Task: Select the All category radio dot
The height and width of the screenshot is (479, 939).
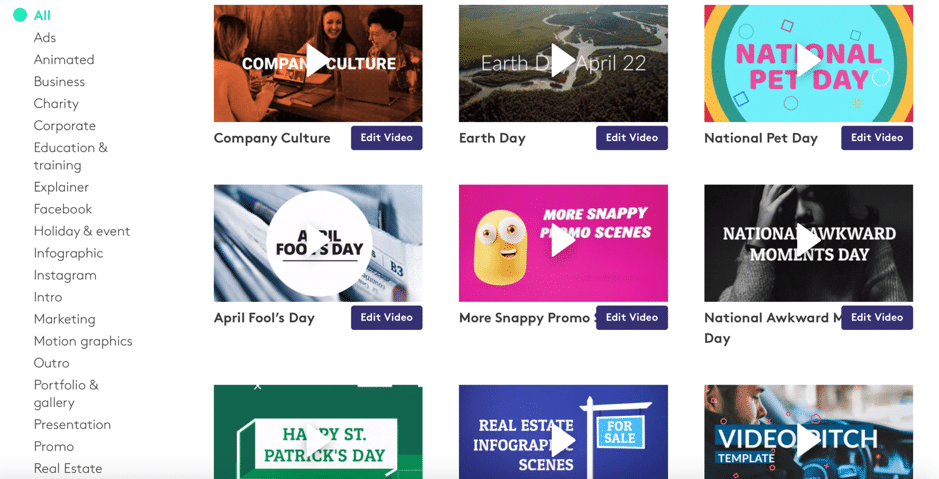Action: click(20, 15)
